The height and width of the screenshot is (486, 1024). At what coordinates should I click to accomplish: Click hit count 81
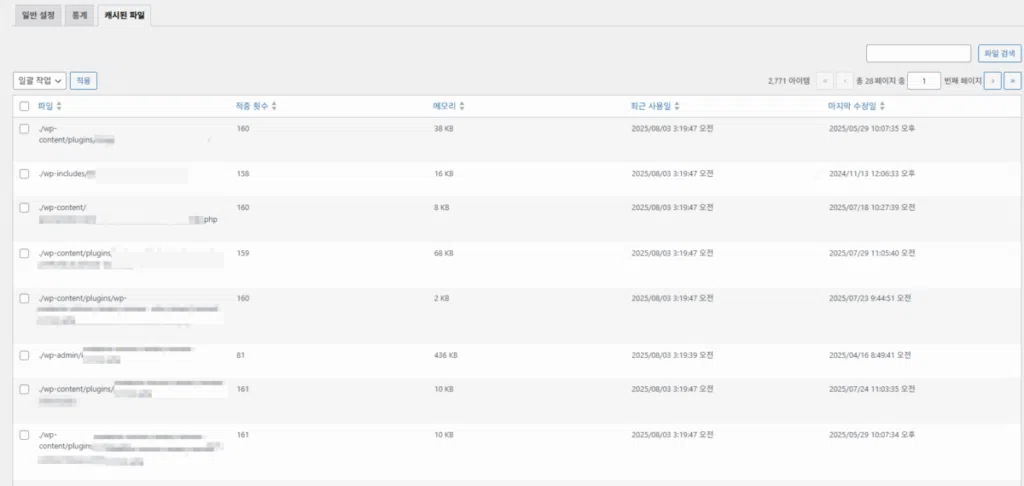pyautogui.click(x=241, y=355)
